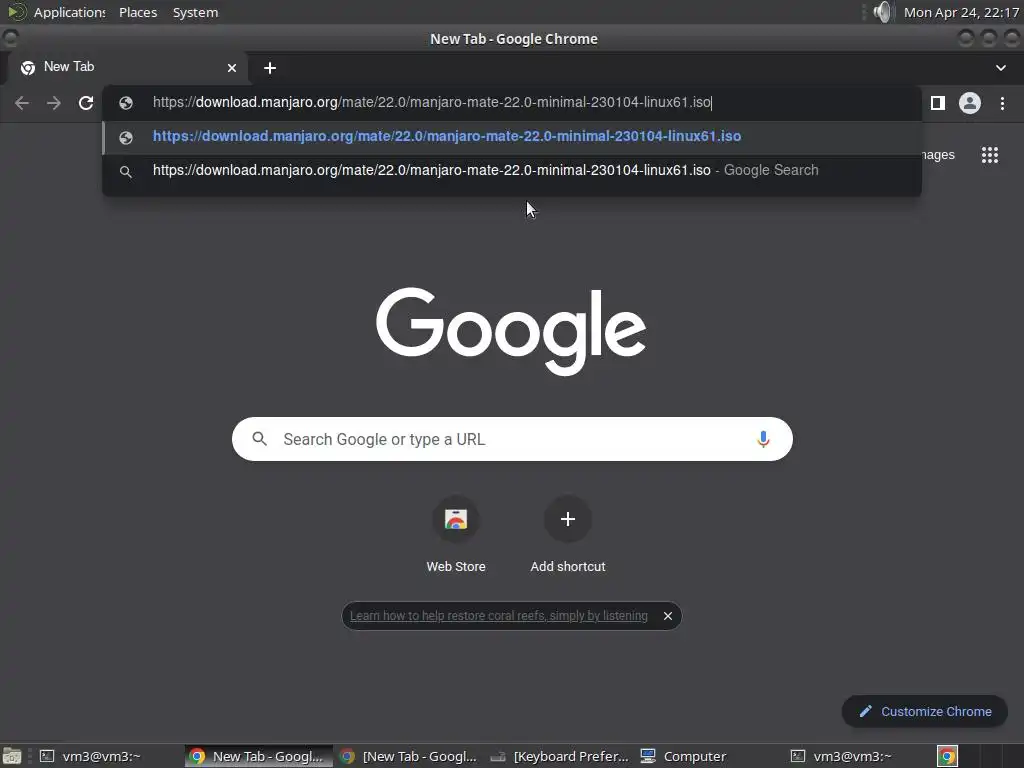Open the Chrome side panel

click(938, 103)
